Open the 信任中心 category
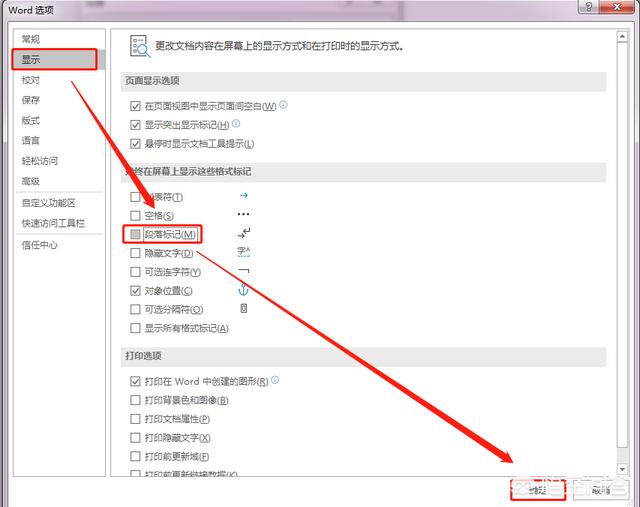 click(x=59, y=245)
